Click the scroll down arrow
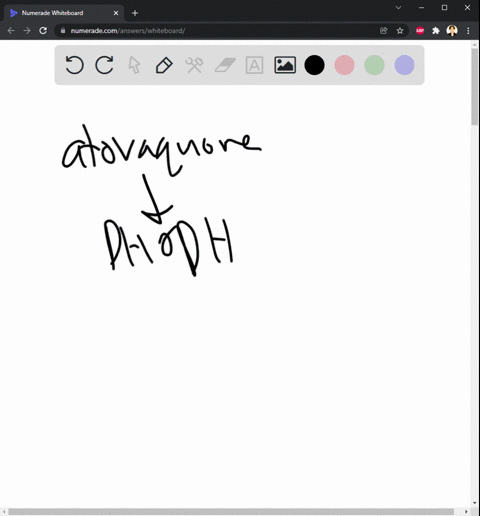 tap(474, 503)
